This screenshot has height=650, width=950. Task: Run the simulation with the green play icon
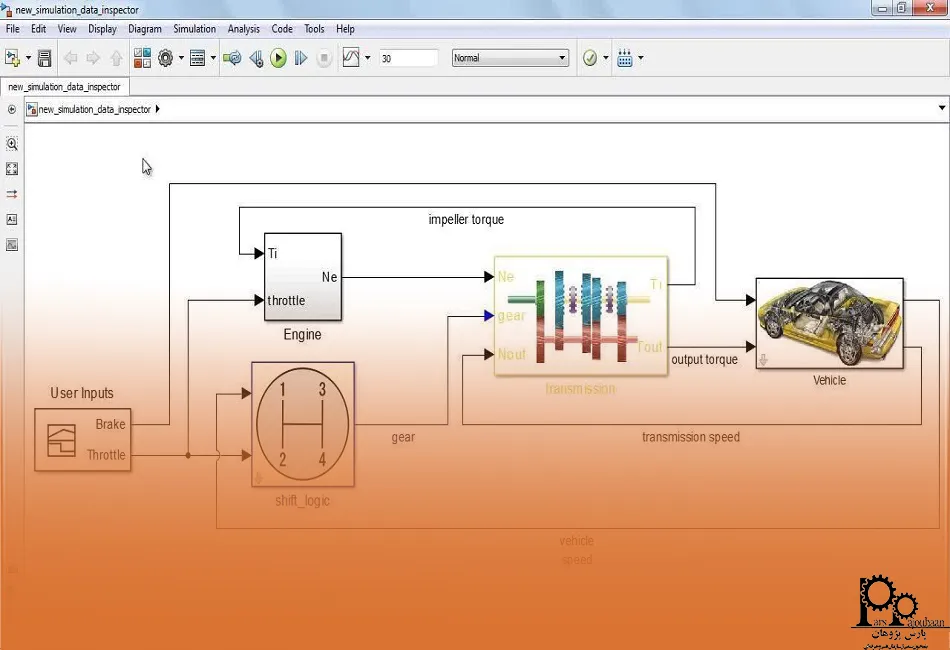pyautogui.click(x=279, y=58)
